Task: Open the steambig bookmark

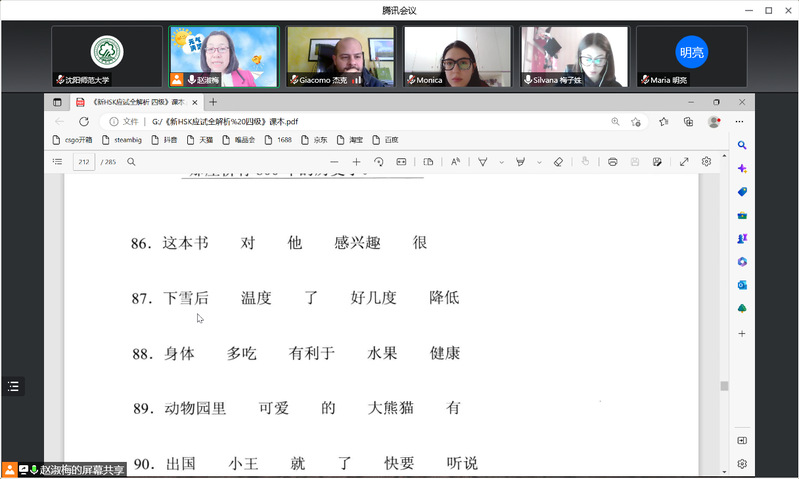Action: (122, 140)
